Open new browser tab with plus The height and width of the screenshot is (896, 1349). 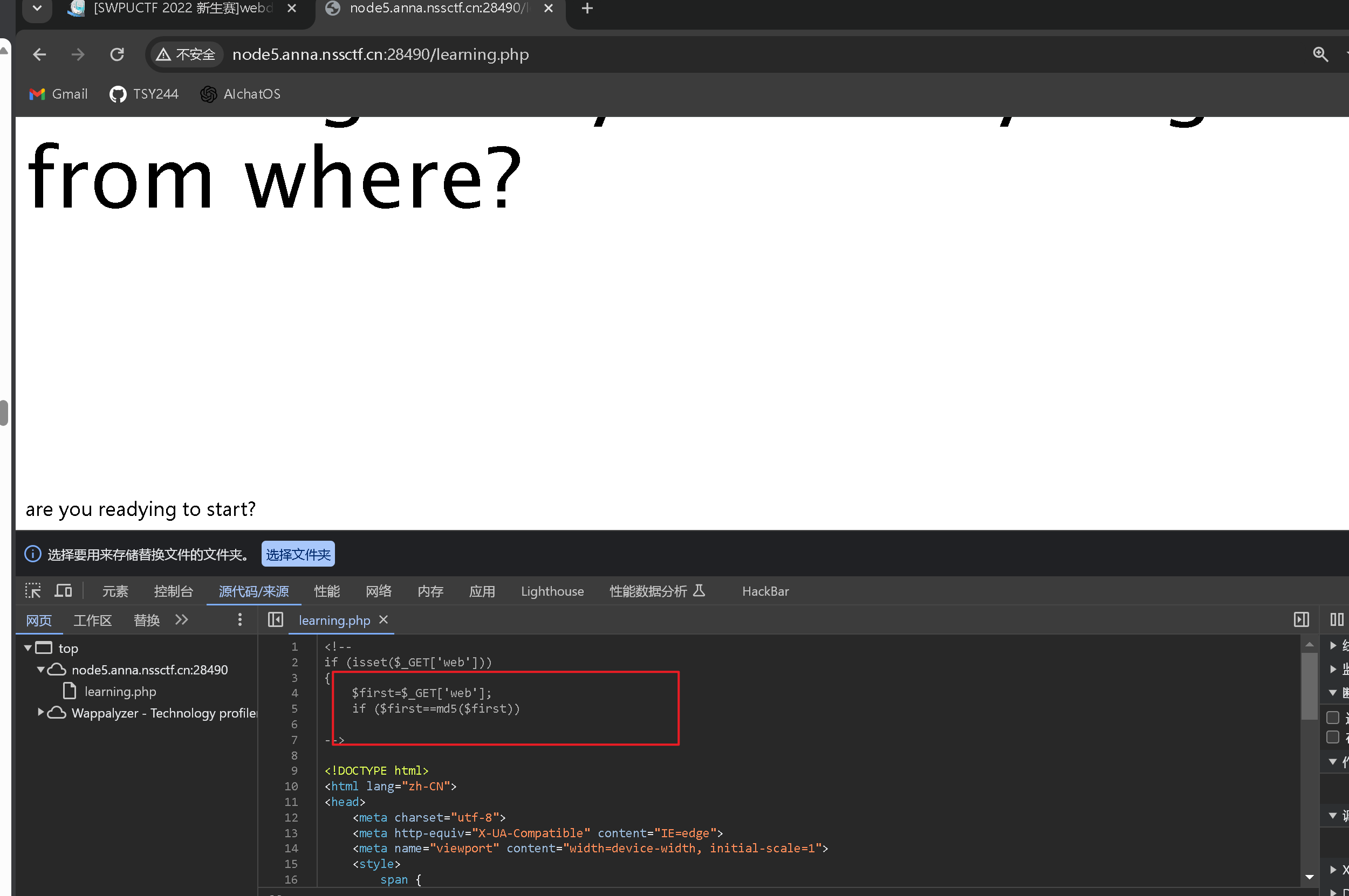[x=587, y=9]
